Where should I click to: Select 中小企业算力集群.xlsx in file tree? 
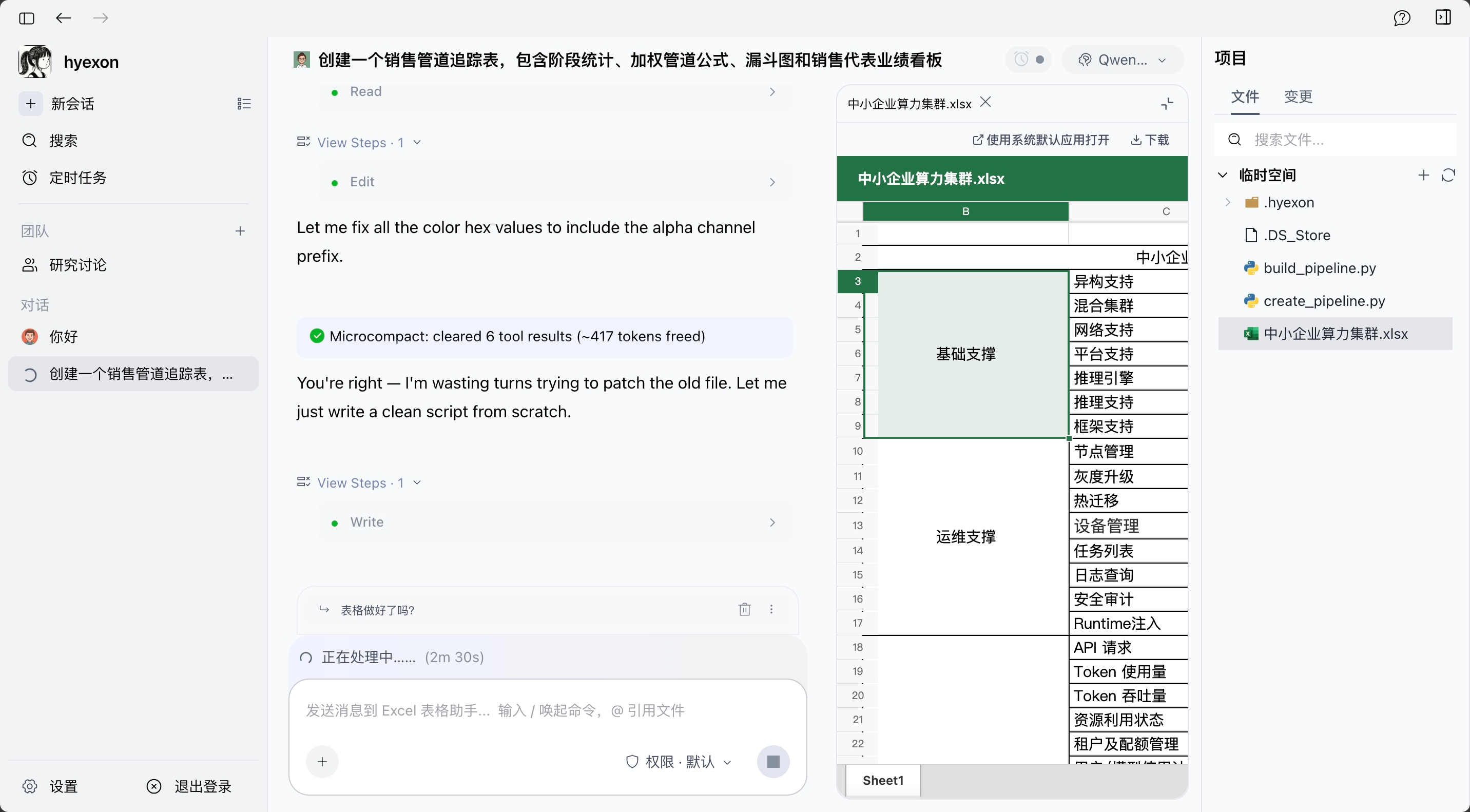1336,334
